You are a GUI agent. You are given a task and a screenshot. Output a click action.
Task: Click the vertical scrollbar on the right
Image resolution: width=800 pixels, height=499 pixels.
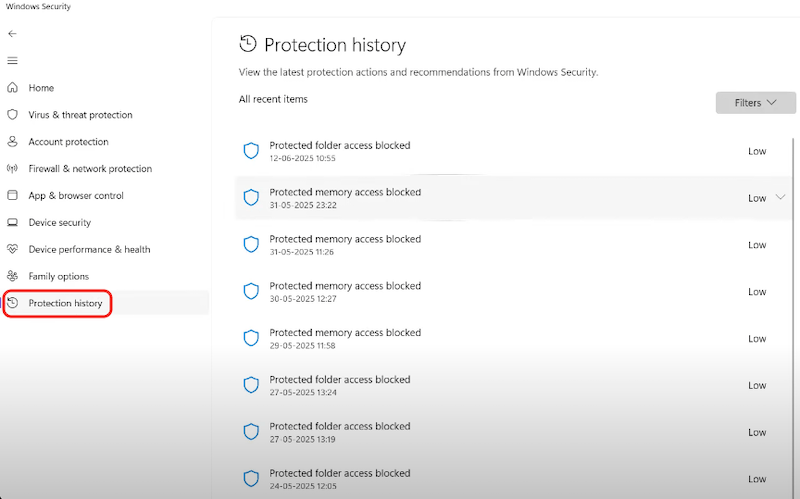[793, 300]
